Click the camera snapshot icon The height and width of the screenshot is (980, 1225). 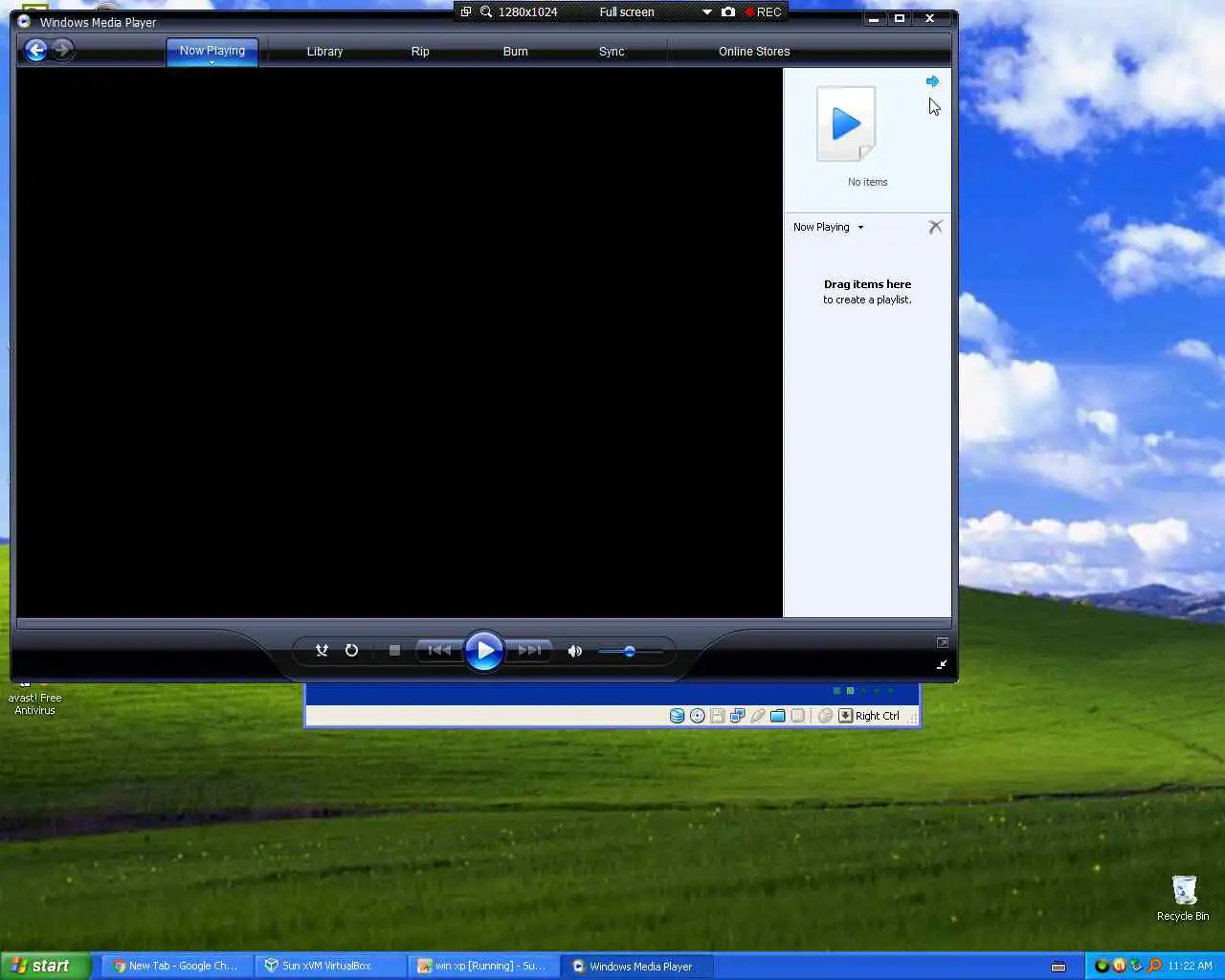click(728, 11)
